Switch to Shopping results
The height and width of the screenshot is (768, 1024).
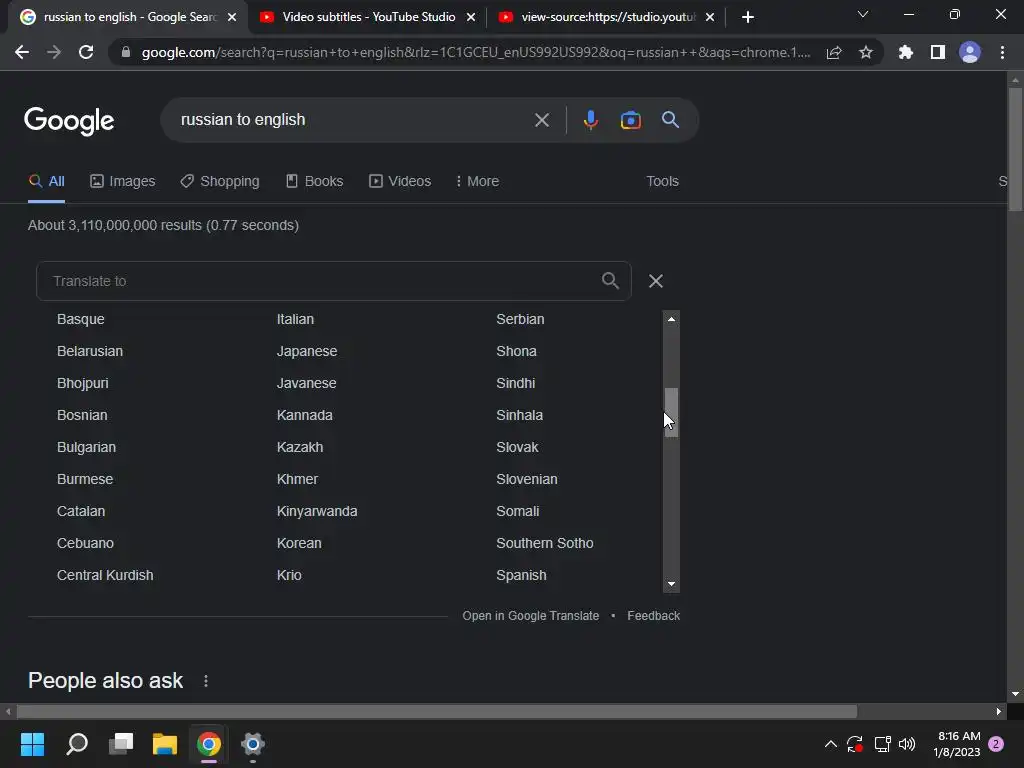point(220,182)
